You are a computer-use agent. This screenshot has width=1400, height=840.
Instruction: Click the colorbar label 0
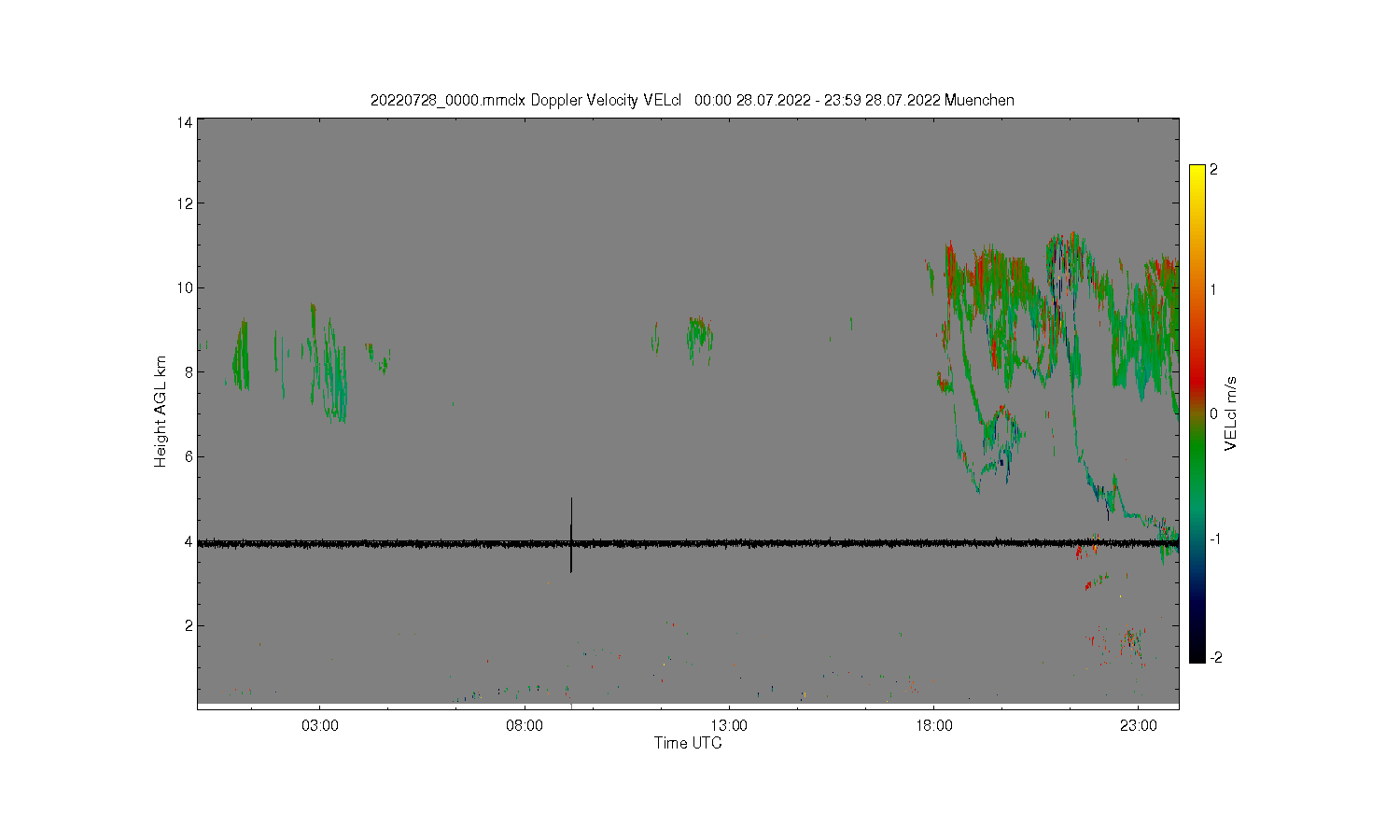click(x=1213, y=413)
